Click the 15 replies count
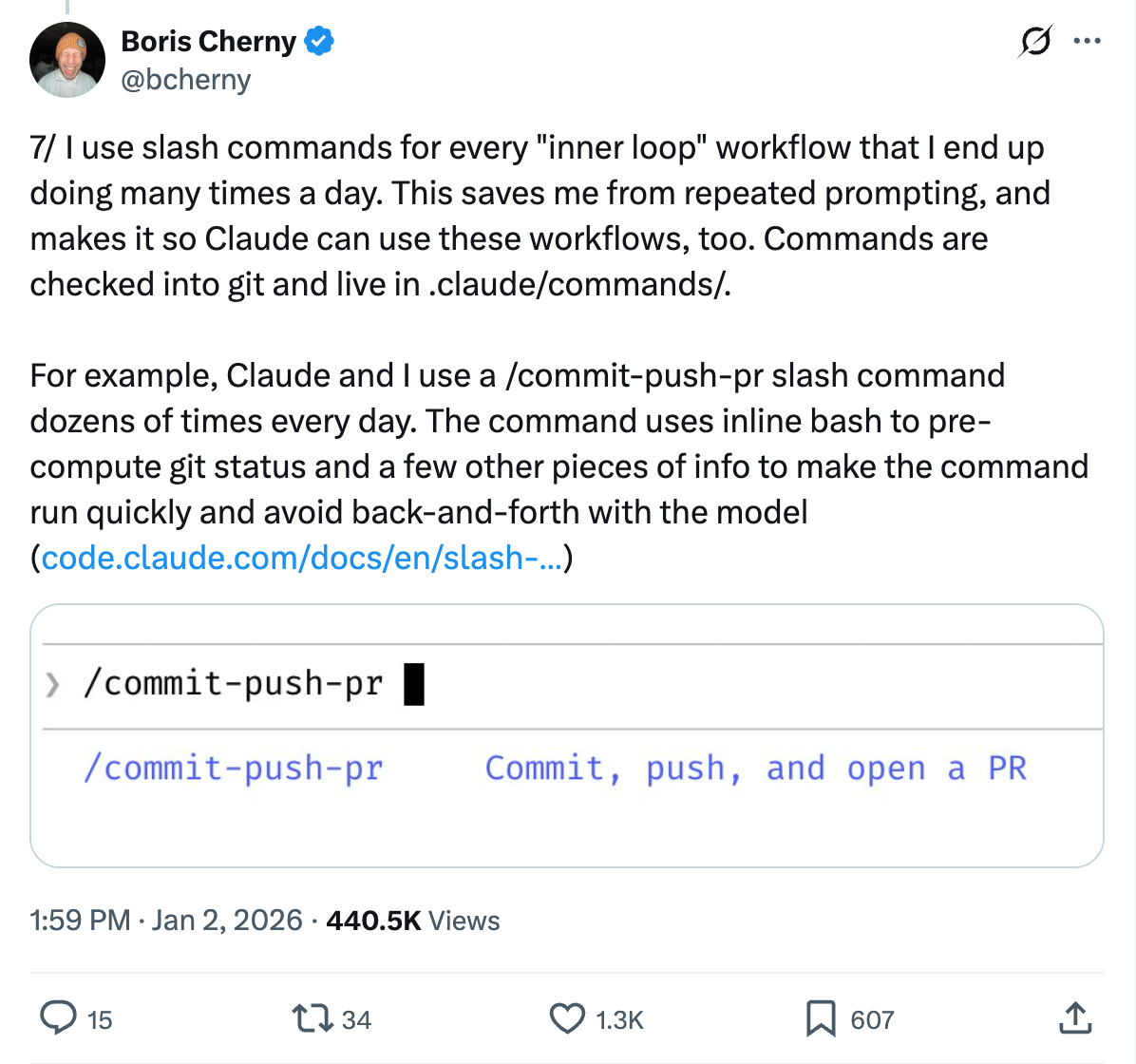 coord(100,1020)
